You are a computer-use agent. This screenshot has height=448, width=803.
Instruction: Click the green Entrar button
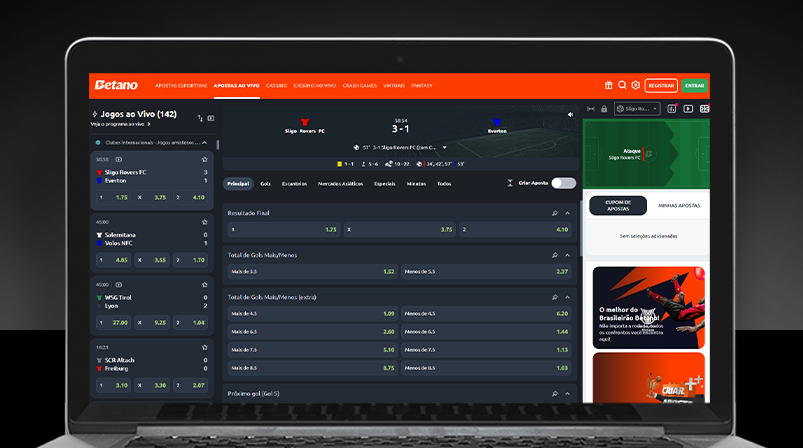point(694,85)
